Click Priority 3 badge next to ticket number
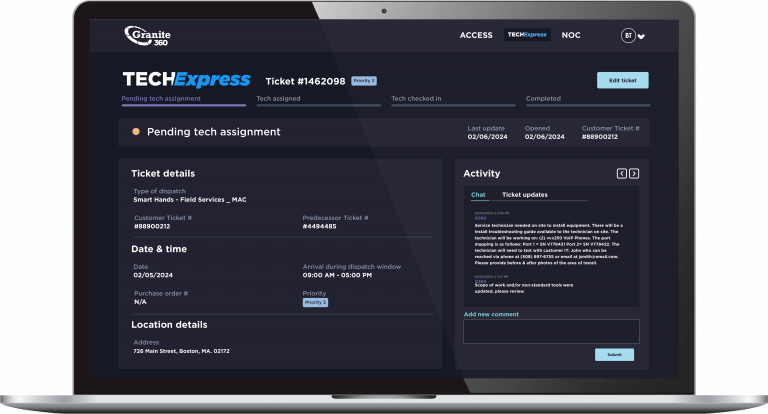This screenshot has width=768, height=414. coord(364,81)
